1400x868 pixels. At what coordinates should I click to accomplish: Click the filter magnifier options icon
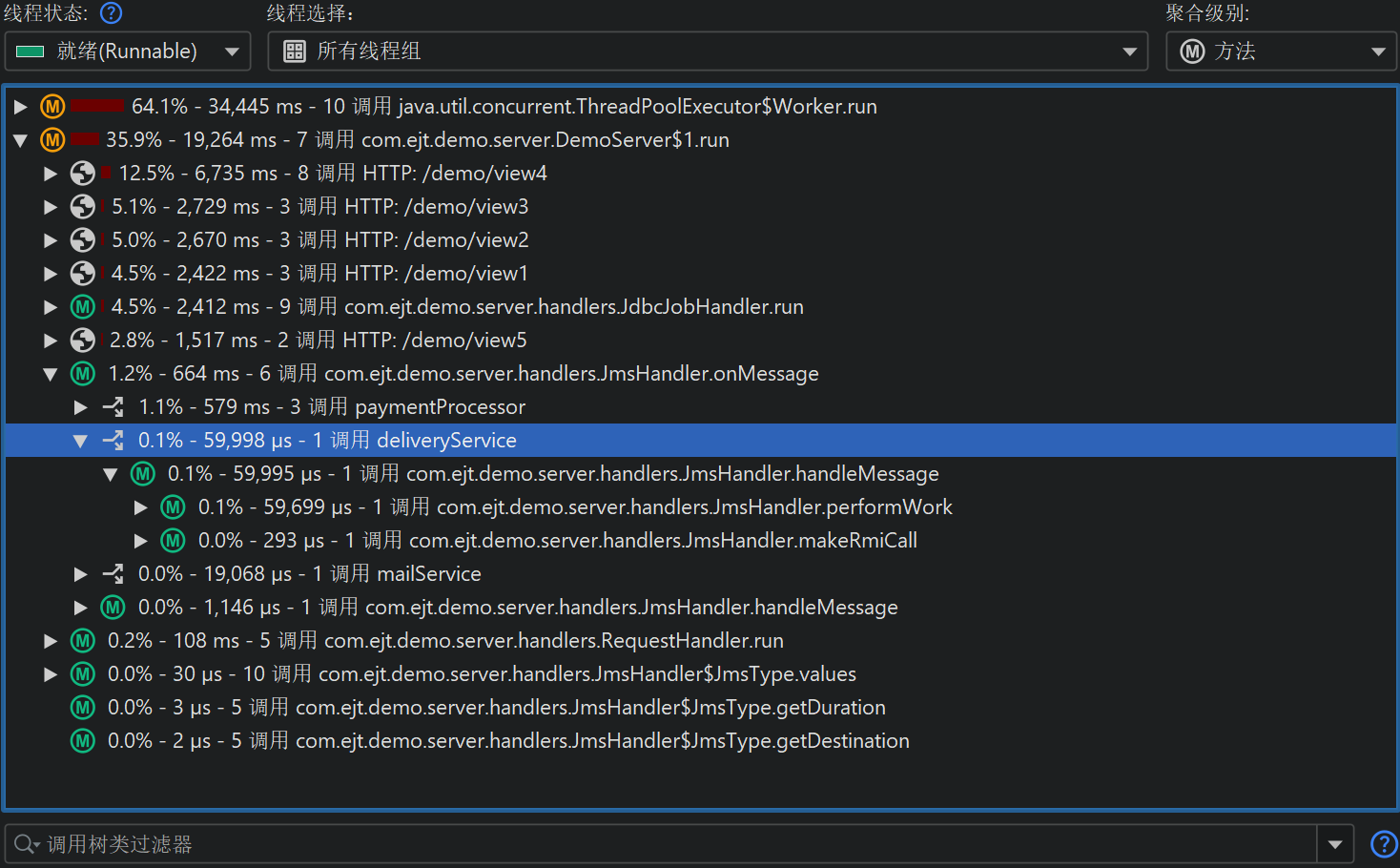pos(27,844)
